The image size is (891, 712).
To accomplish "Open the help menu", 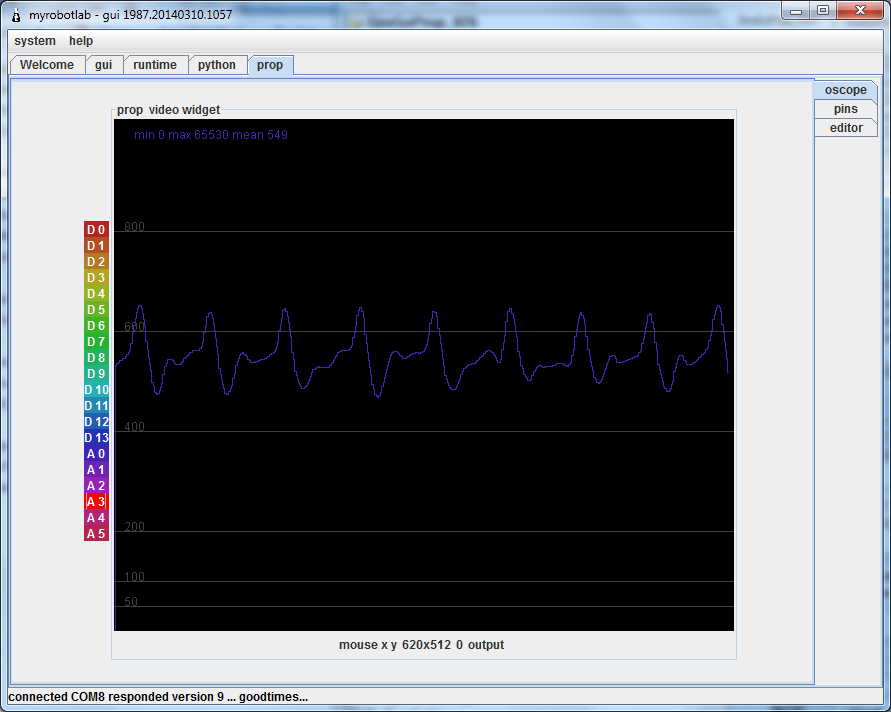I will [x=81, y=41].
